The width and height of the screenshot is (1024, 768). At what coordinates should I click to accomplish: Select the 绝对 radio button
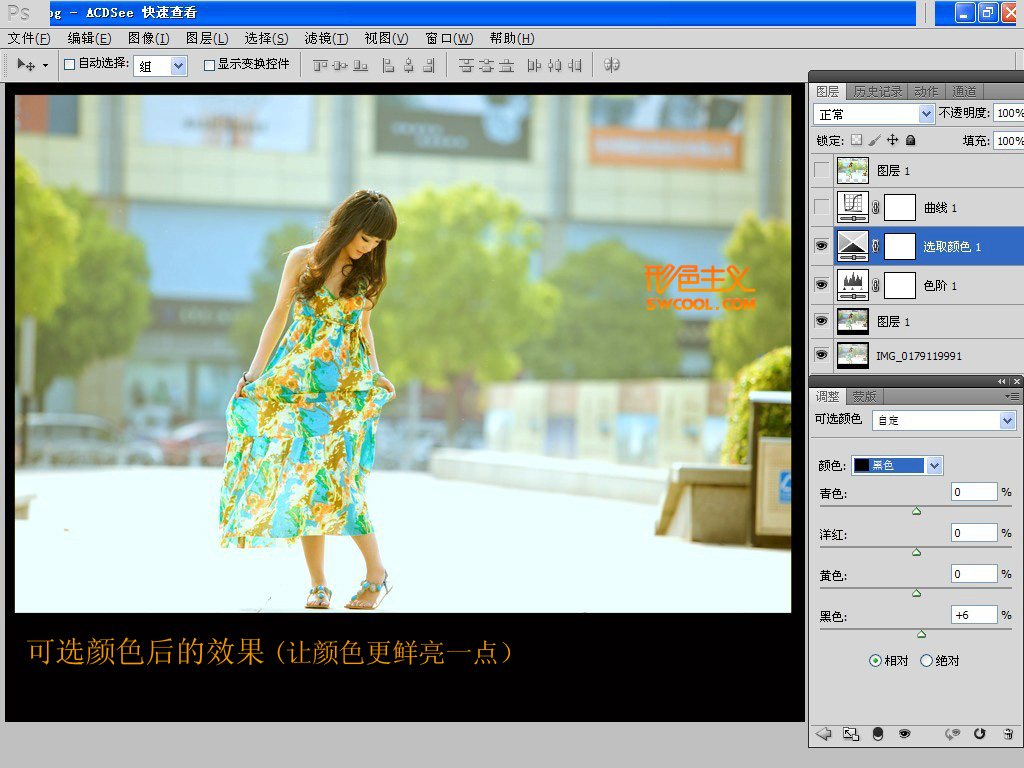[926, 661]
